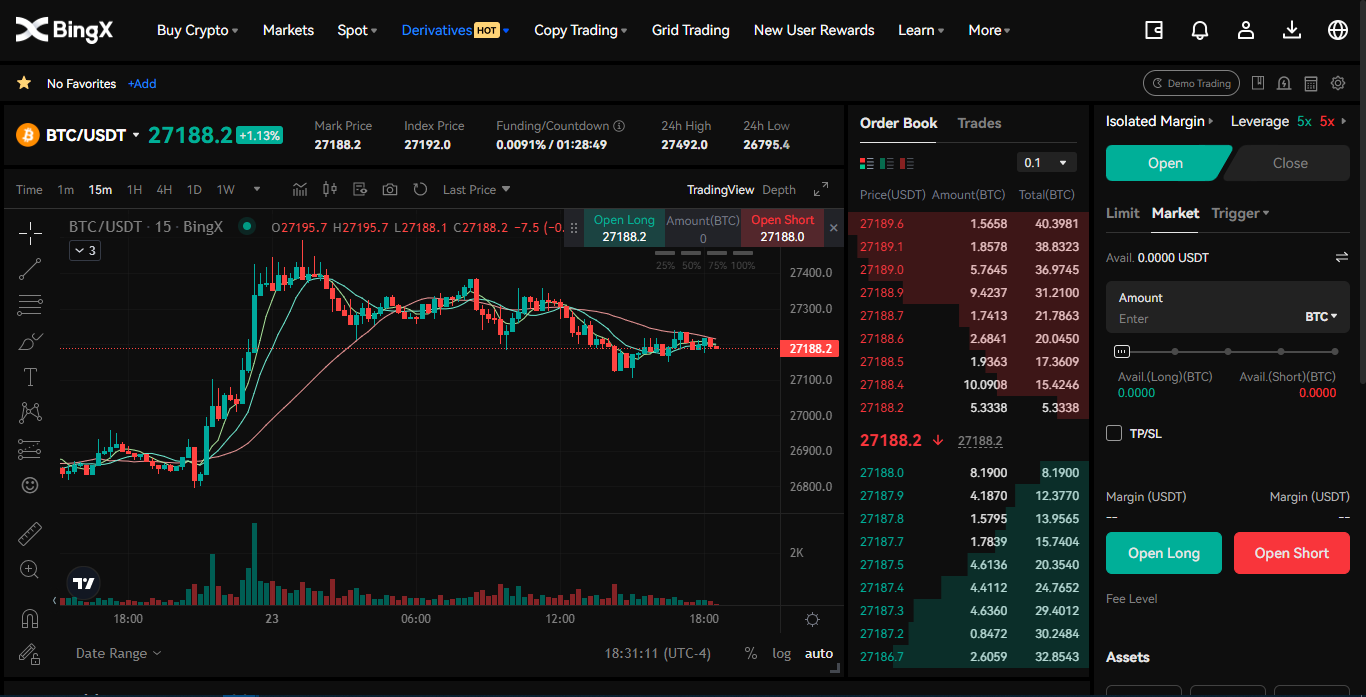The width and height of the screenshot is (1366, 697).
Task: Open the language globe icon
Action: 1338,30
